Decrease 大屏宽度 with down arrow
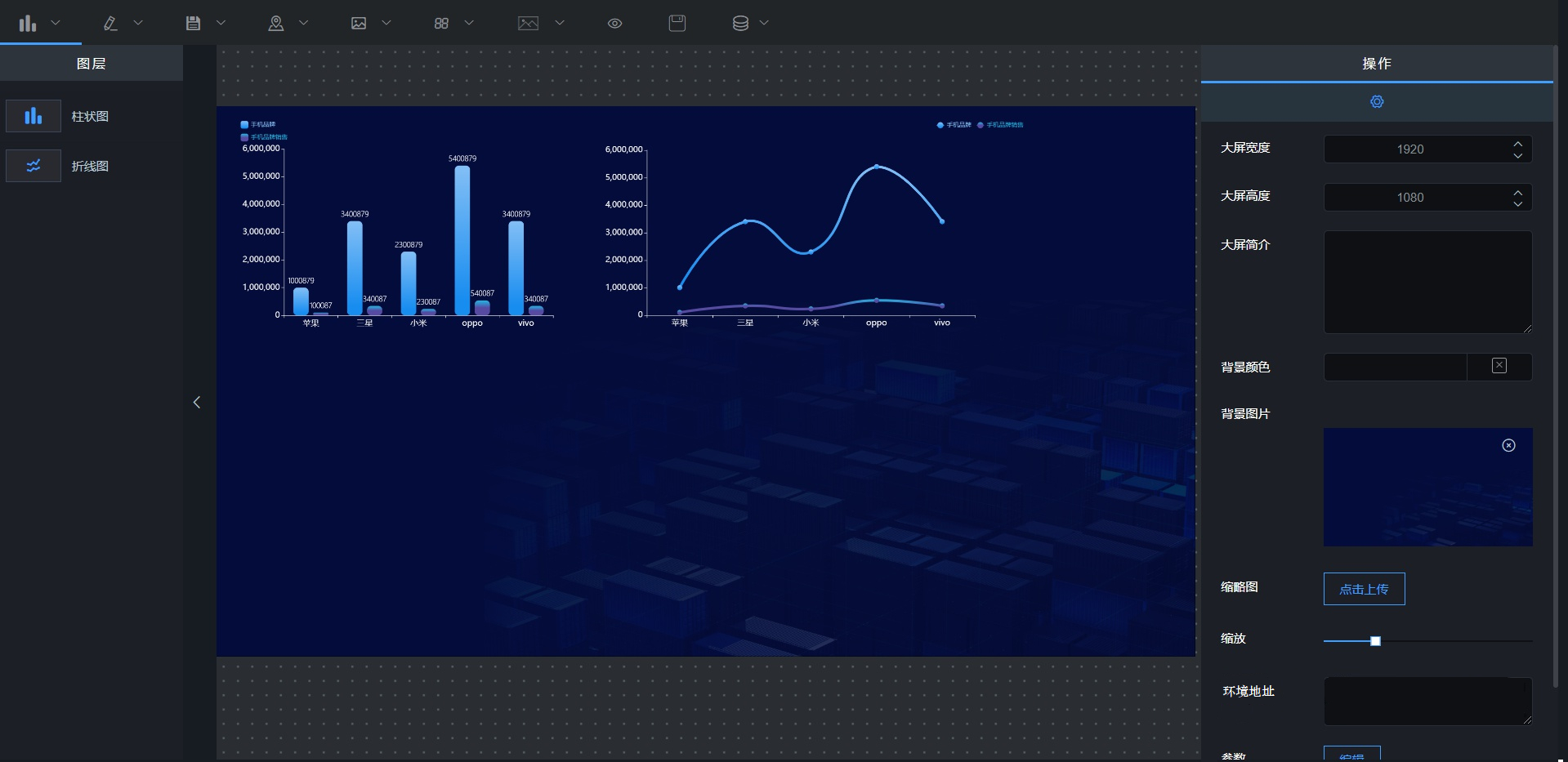Viewport: 1568px width, 762px height. click(x=1517, y=155)
